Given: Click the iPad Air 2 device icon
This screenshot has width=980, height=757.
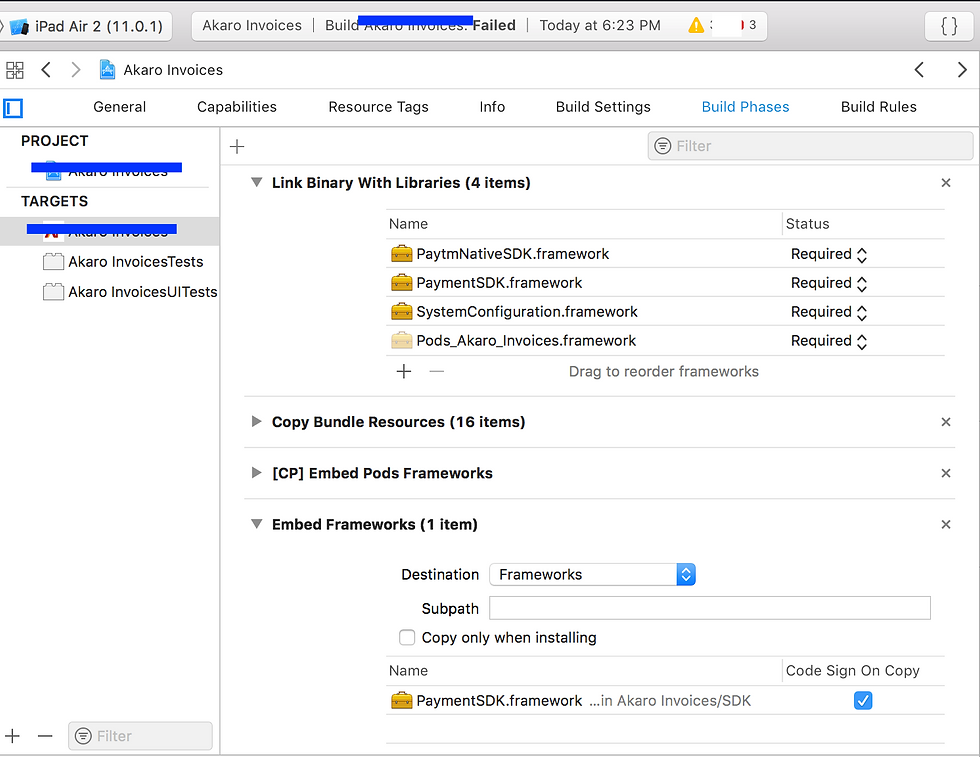Looking at the screenshot, I should point(19,27).
